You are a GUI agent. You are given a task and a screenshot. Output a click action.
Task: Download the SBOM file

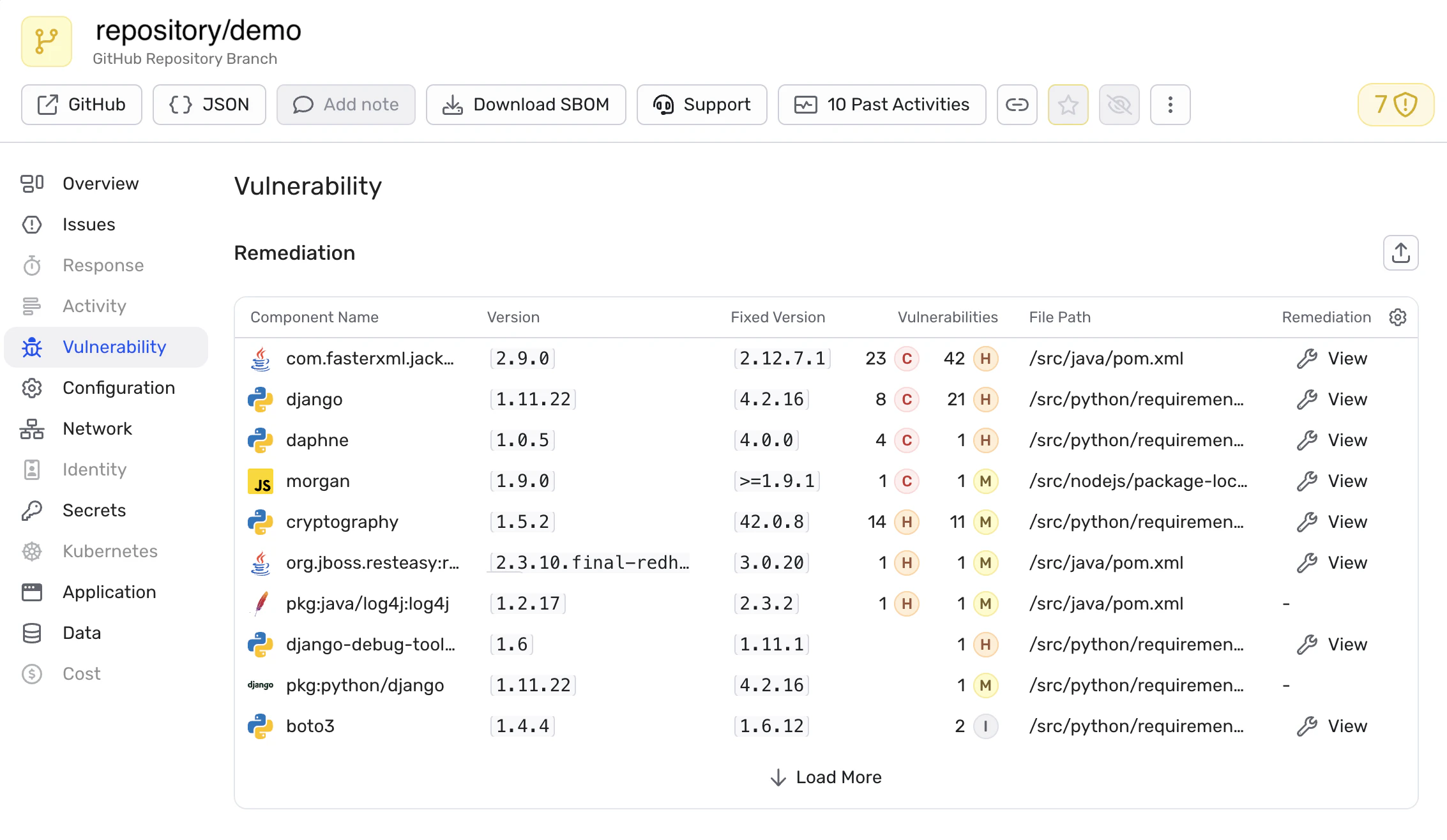pyautogui.click(x=526, y=105)
